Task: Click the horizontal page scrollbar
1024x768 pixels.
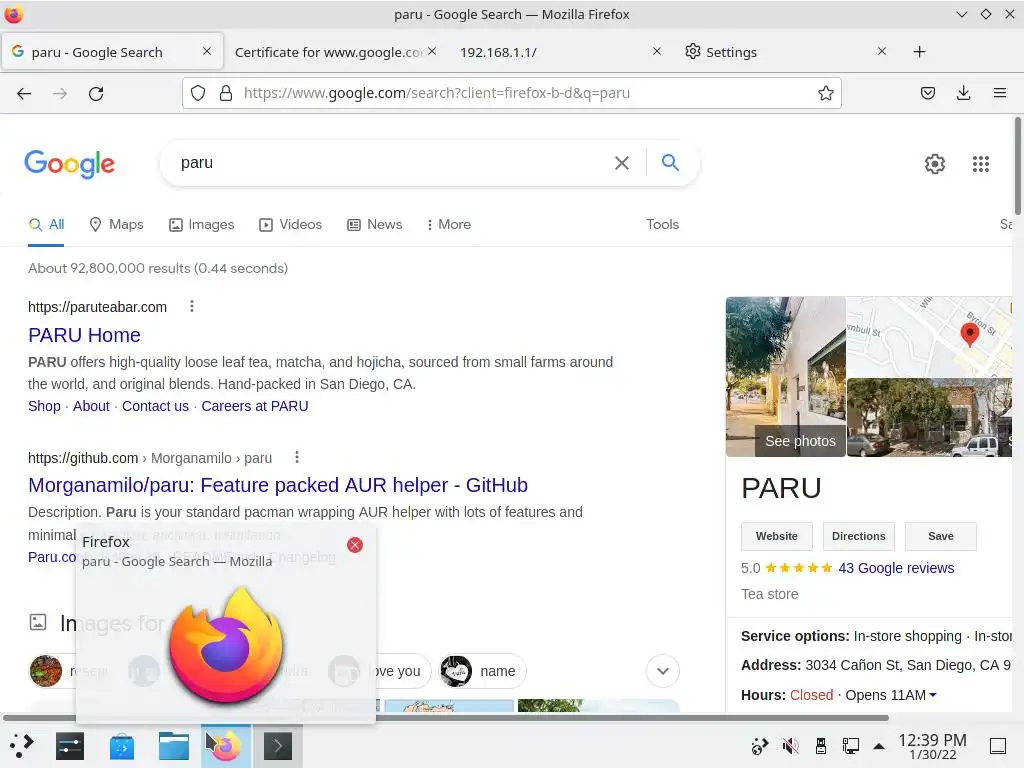Action: coord(445,718)
